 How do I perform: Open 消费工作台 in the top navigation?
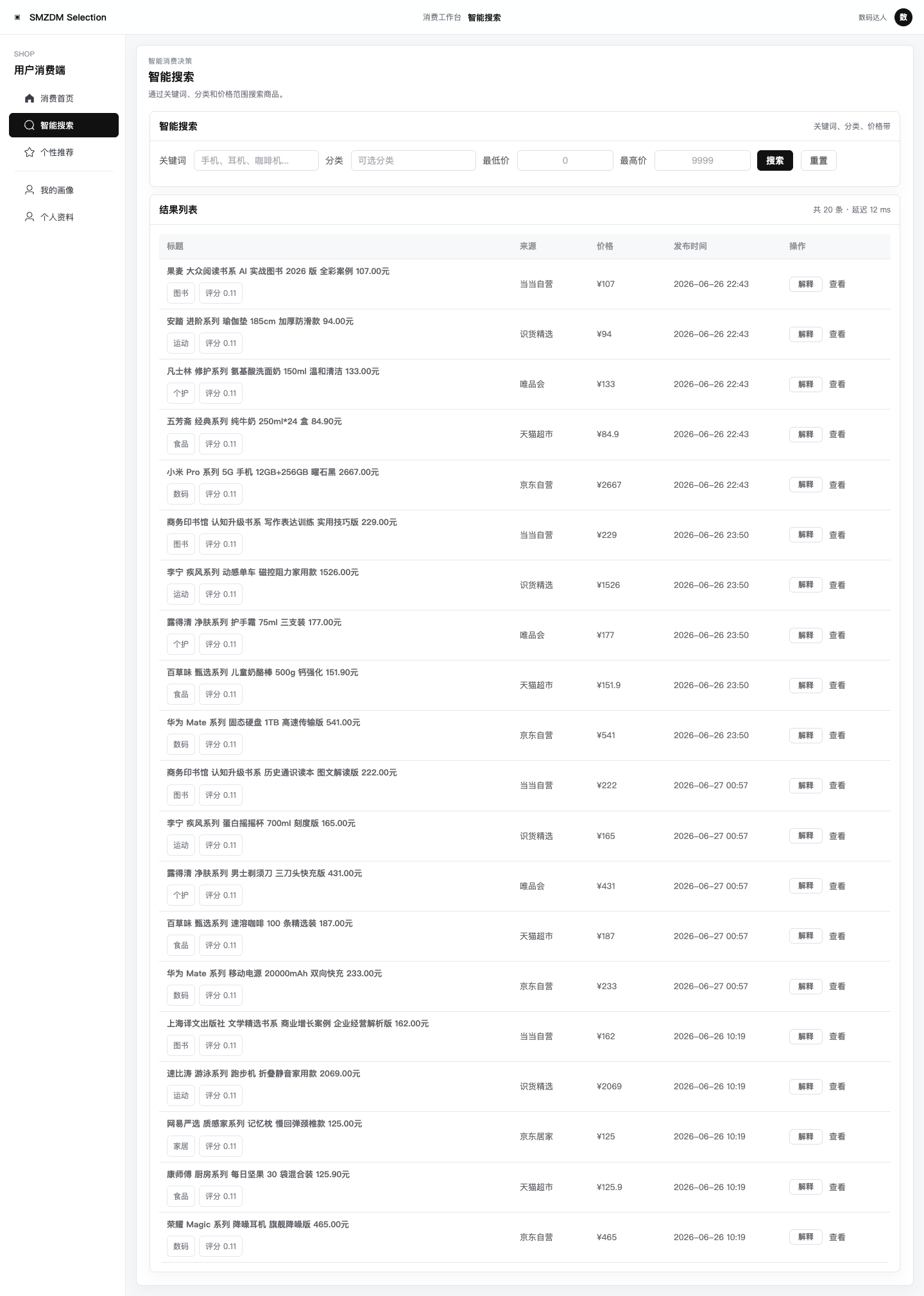pyautogui.click(x=441, y=17)
